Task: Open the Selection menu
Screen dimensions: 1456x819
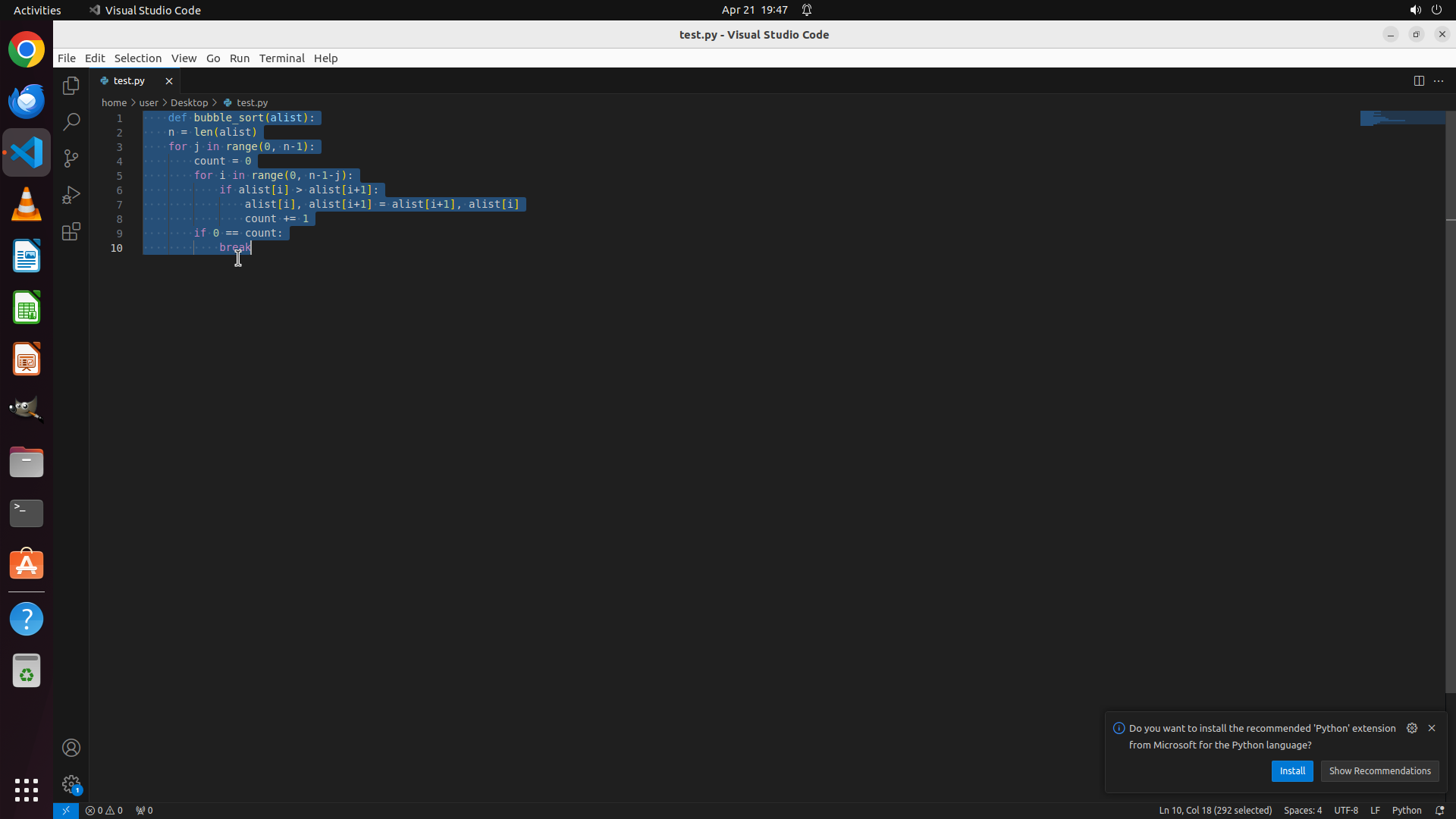Action: point(137,58)
